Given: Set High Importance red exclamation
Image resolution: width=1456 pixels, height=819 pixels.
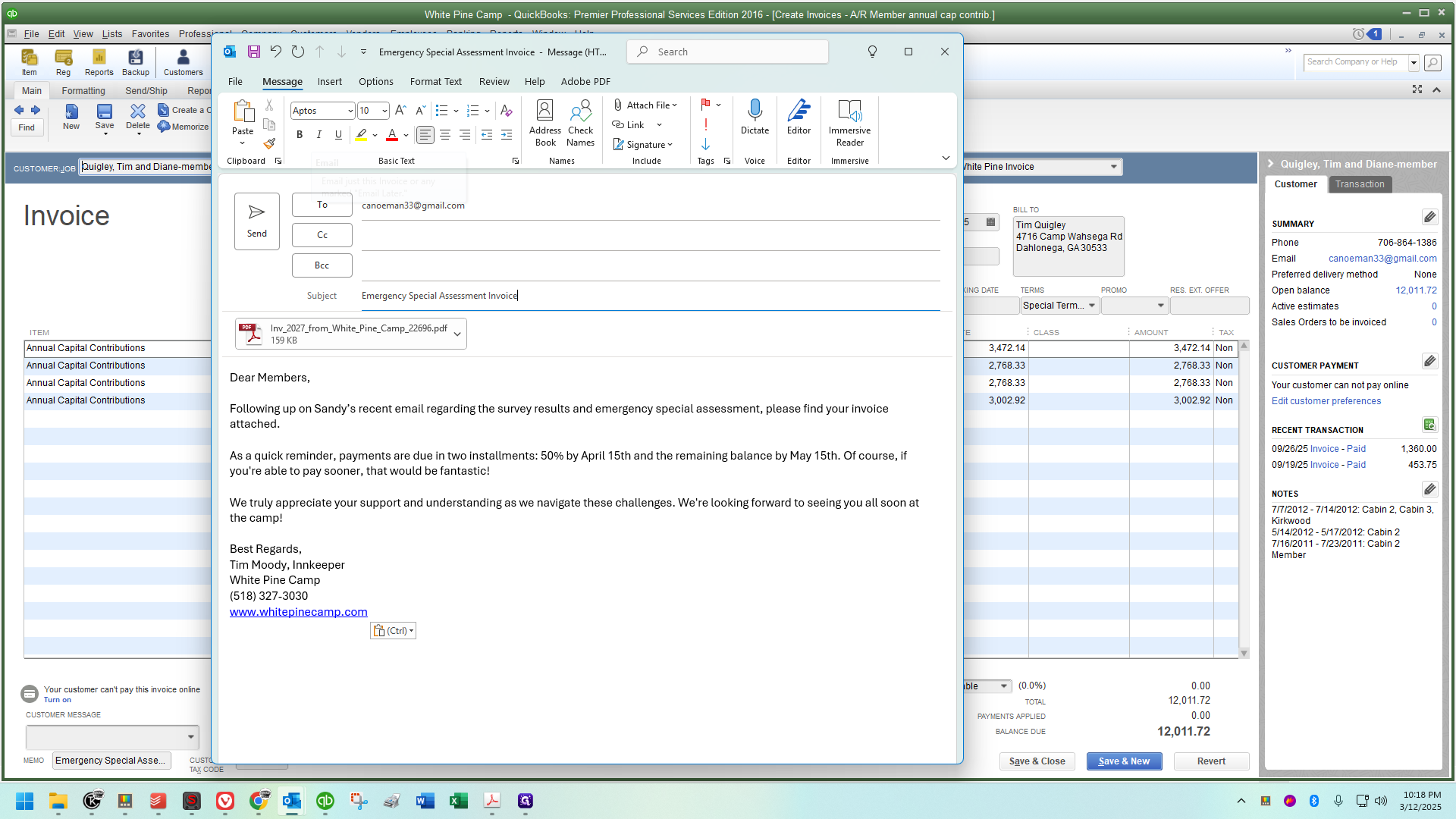Looking at the screenshot, I should [706, 124].
